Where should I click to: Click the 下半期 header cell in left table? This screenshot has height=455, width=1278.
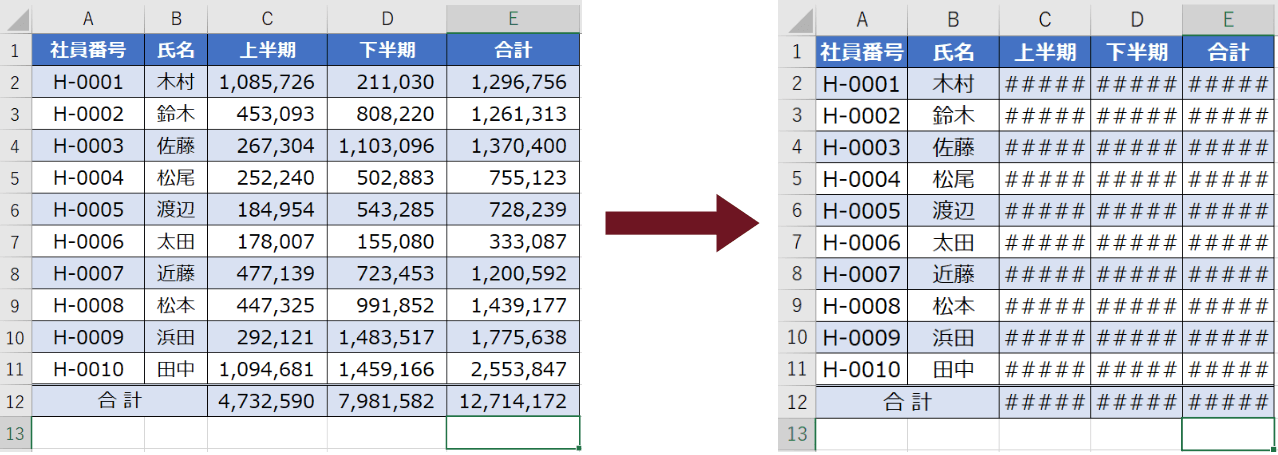pyautogui.click(x=387, y=49)
